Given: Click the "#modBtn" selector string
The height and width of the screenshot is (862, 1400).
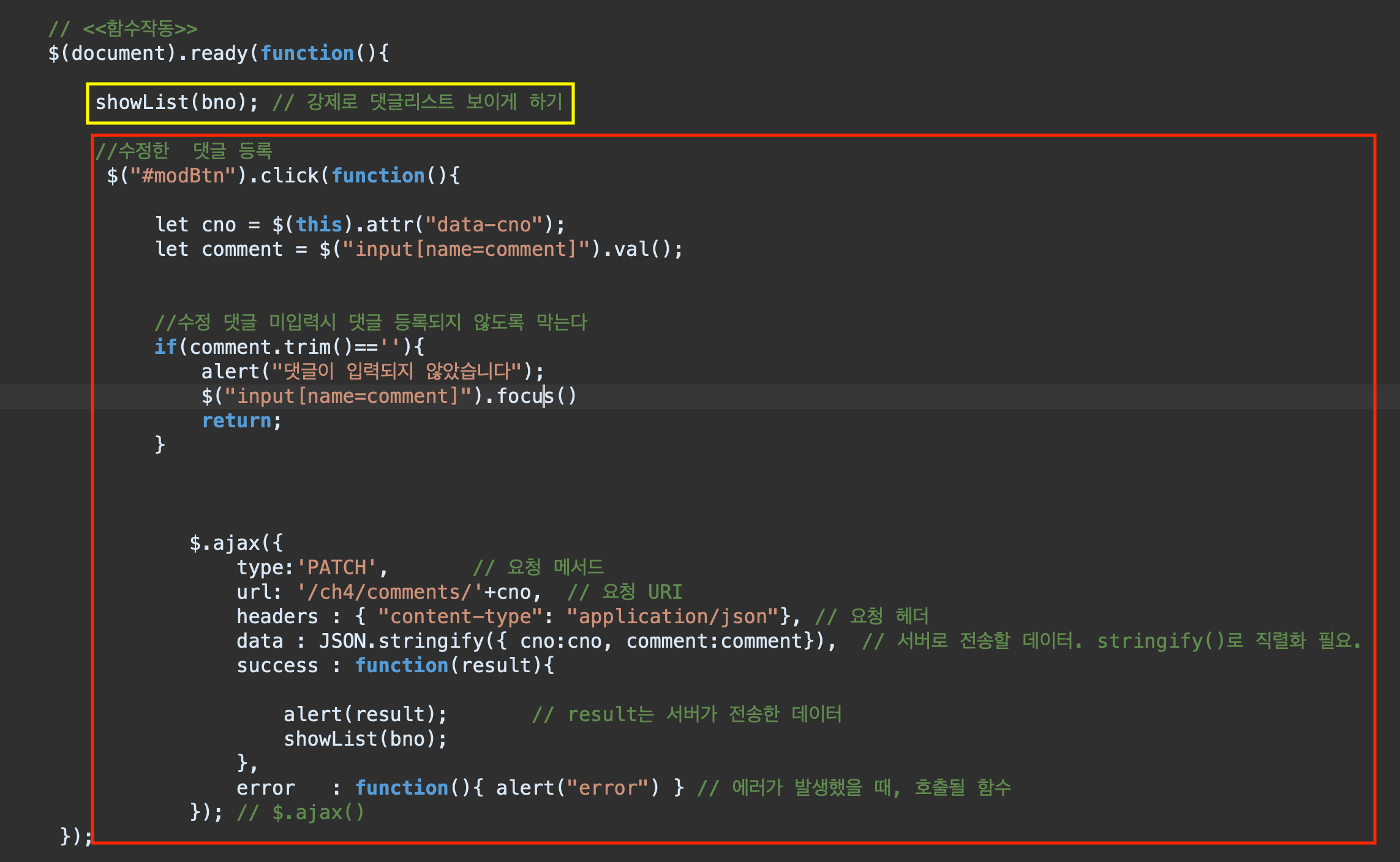Looking at the screenshot, I should click(x=183, y=176).
